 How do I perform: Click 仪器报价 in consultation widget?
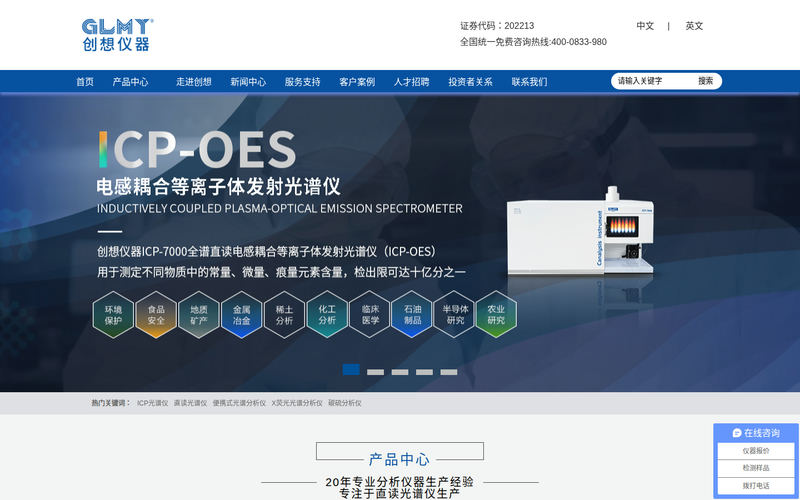pos(756,451)
